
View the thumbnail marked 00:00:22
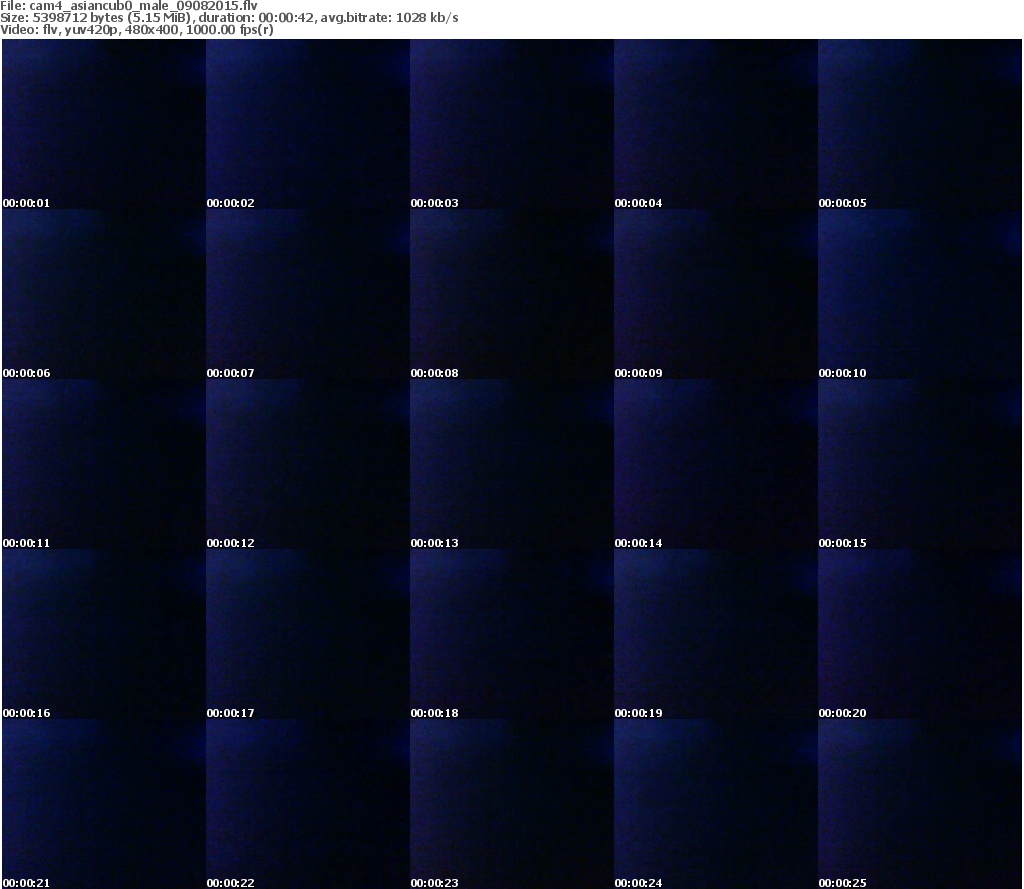click(x=308, y=803)
